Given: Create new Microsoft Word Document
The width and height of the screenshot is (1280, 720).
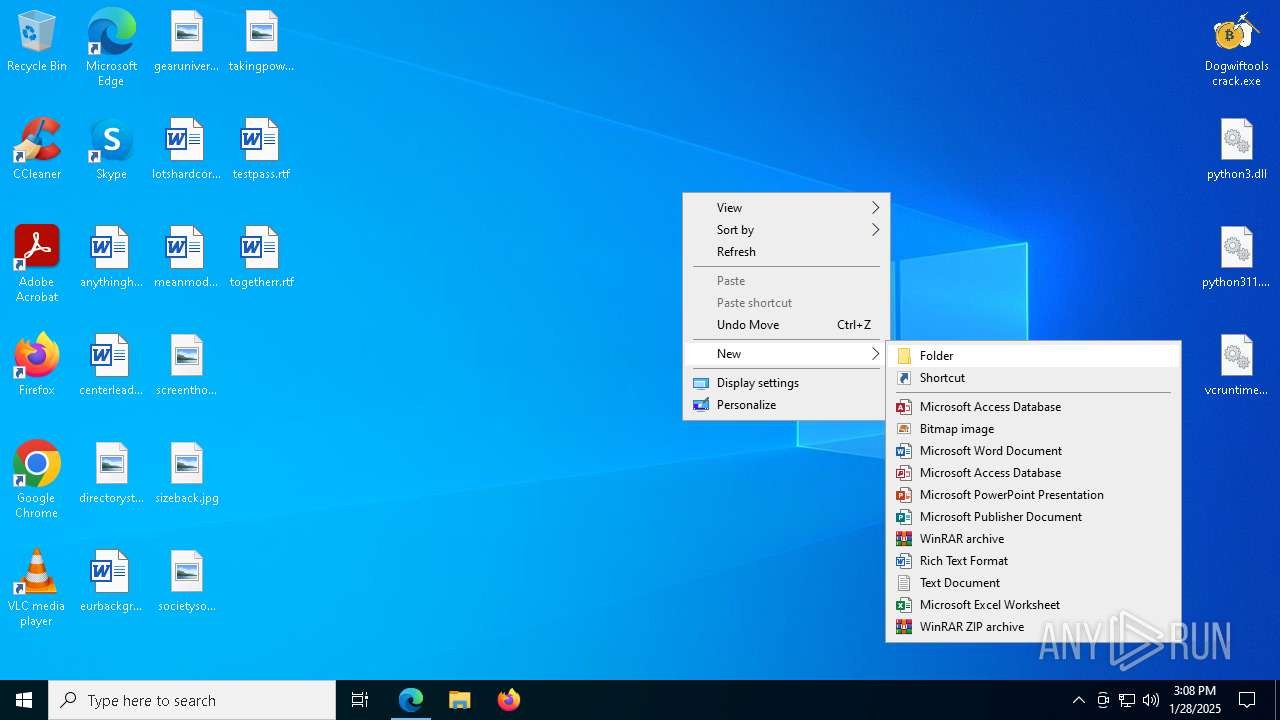Looking at the screenshot, I should pyautogui.click(x=1033, y=451).
